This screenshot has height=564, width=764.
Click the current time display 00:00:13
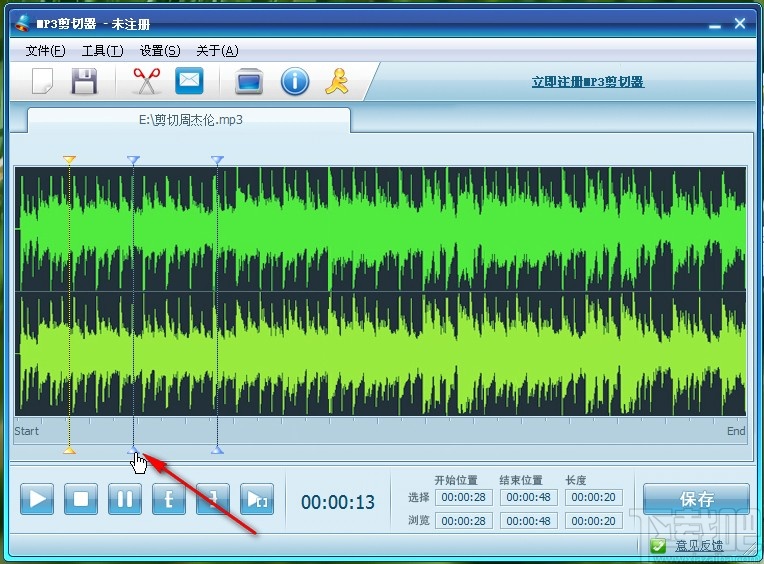coord(338,502)
